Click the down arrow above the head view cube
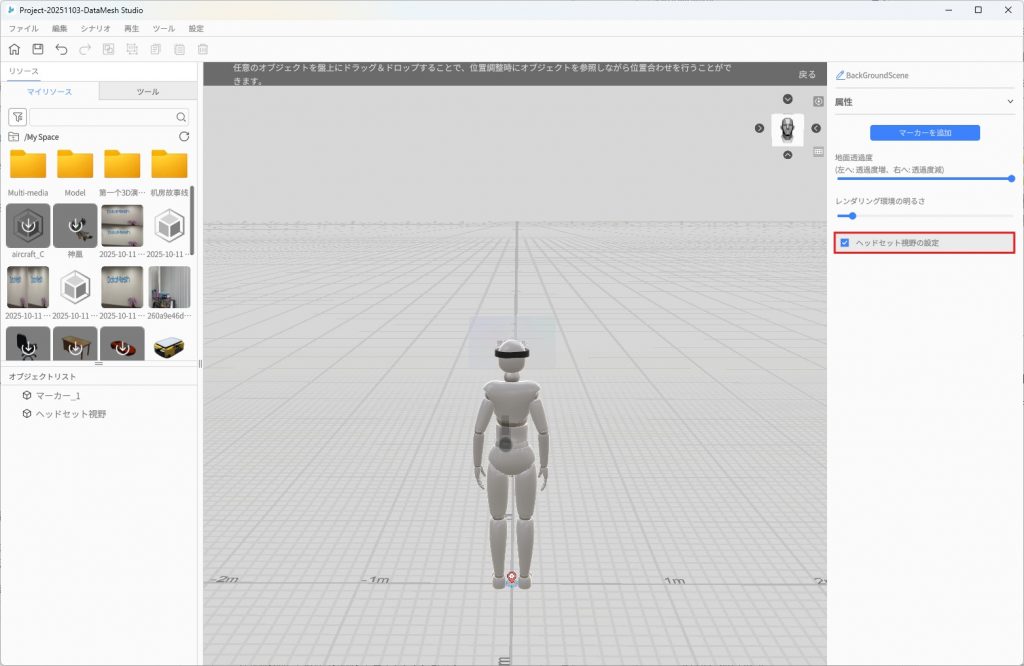This screenshot has height=666, width=1024. coord(787,99)
